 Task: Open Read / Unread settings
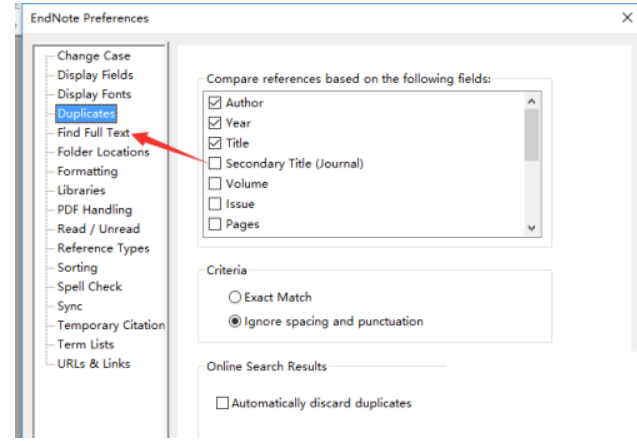98,229
